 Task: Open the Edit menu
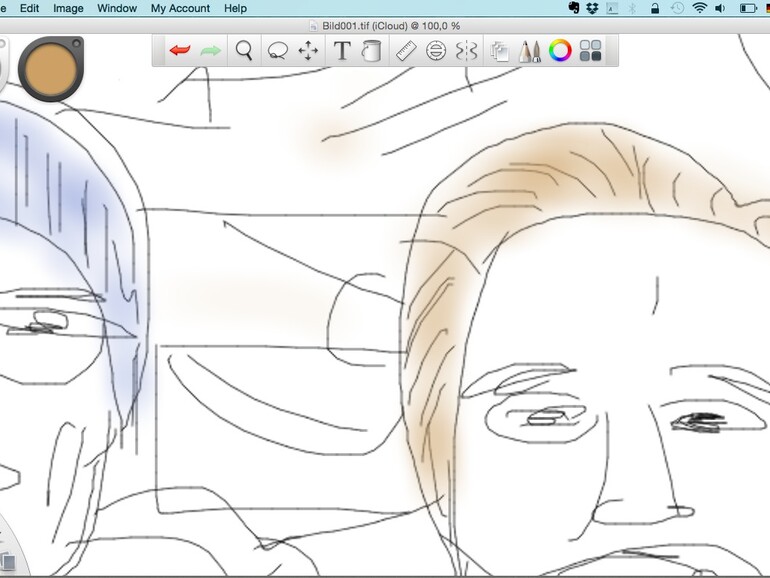[29, 8]
